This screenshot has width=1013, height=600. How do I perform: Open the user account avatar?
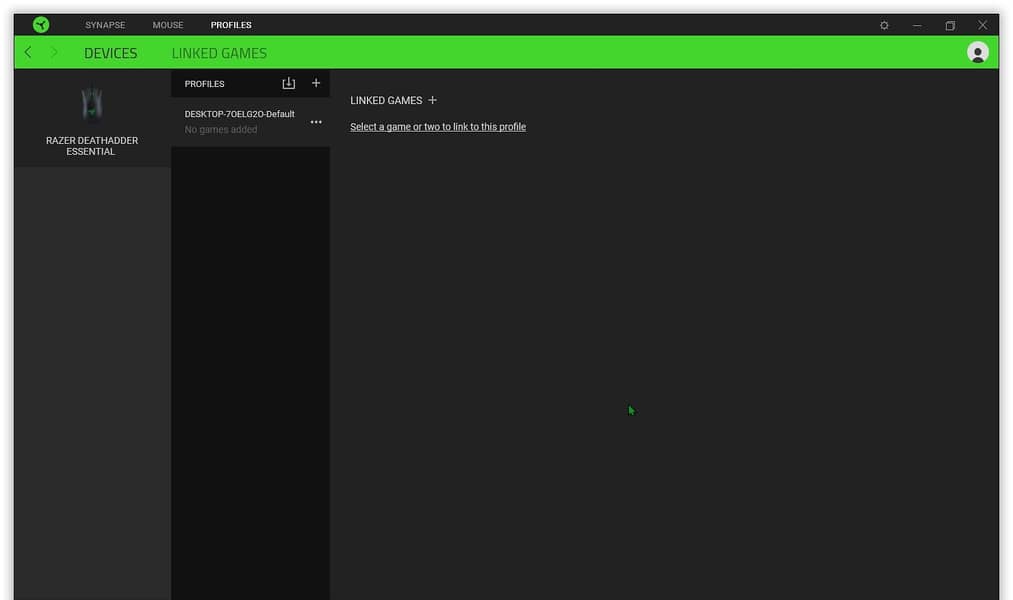977,52
